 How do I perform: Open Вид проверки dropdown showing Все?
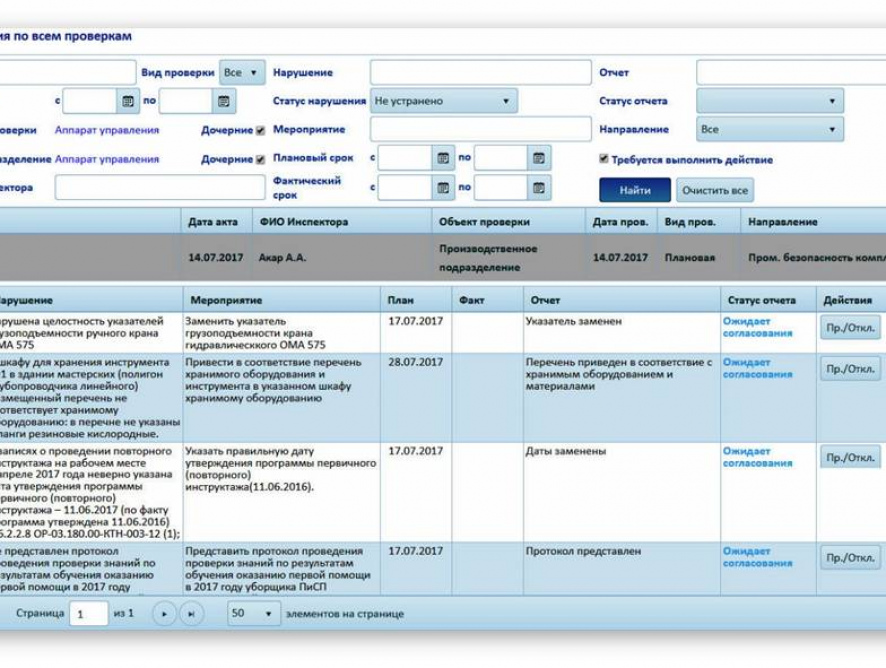pyautogui.click(x=242, y=73)
